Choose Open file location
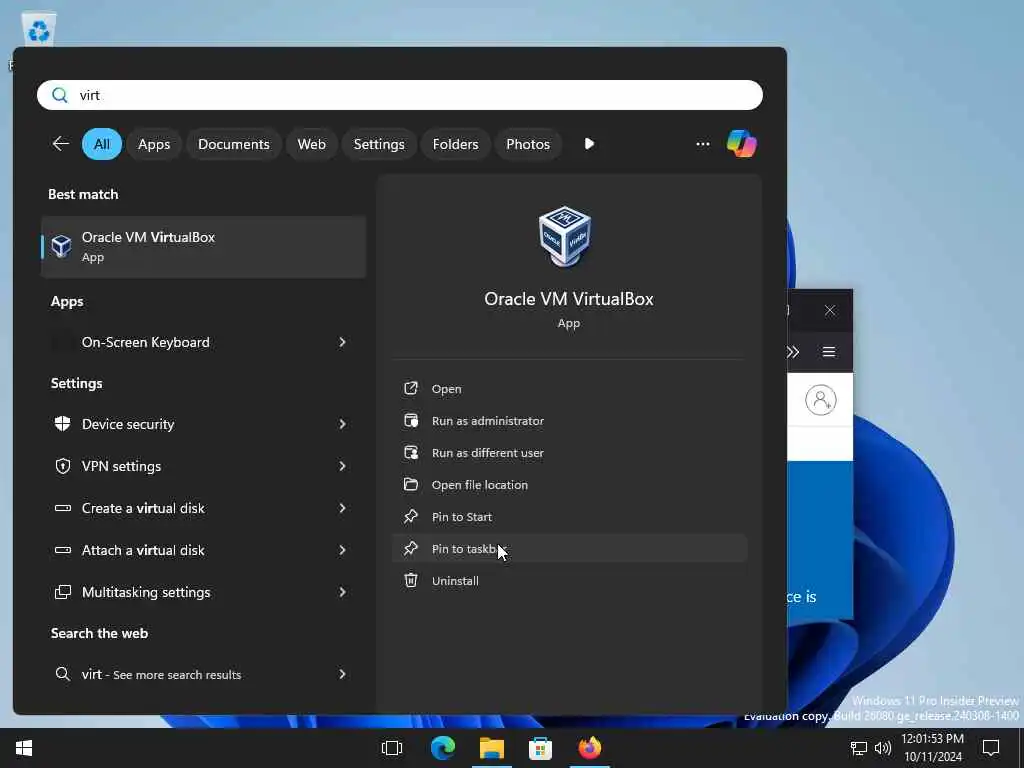Image resolution: width=1024 pixels, height=768 pixels. pos(569,485)
